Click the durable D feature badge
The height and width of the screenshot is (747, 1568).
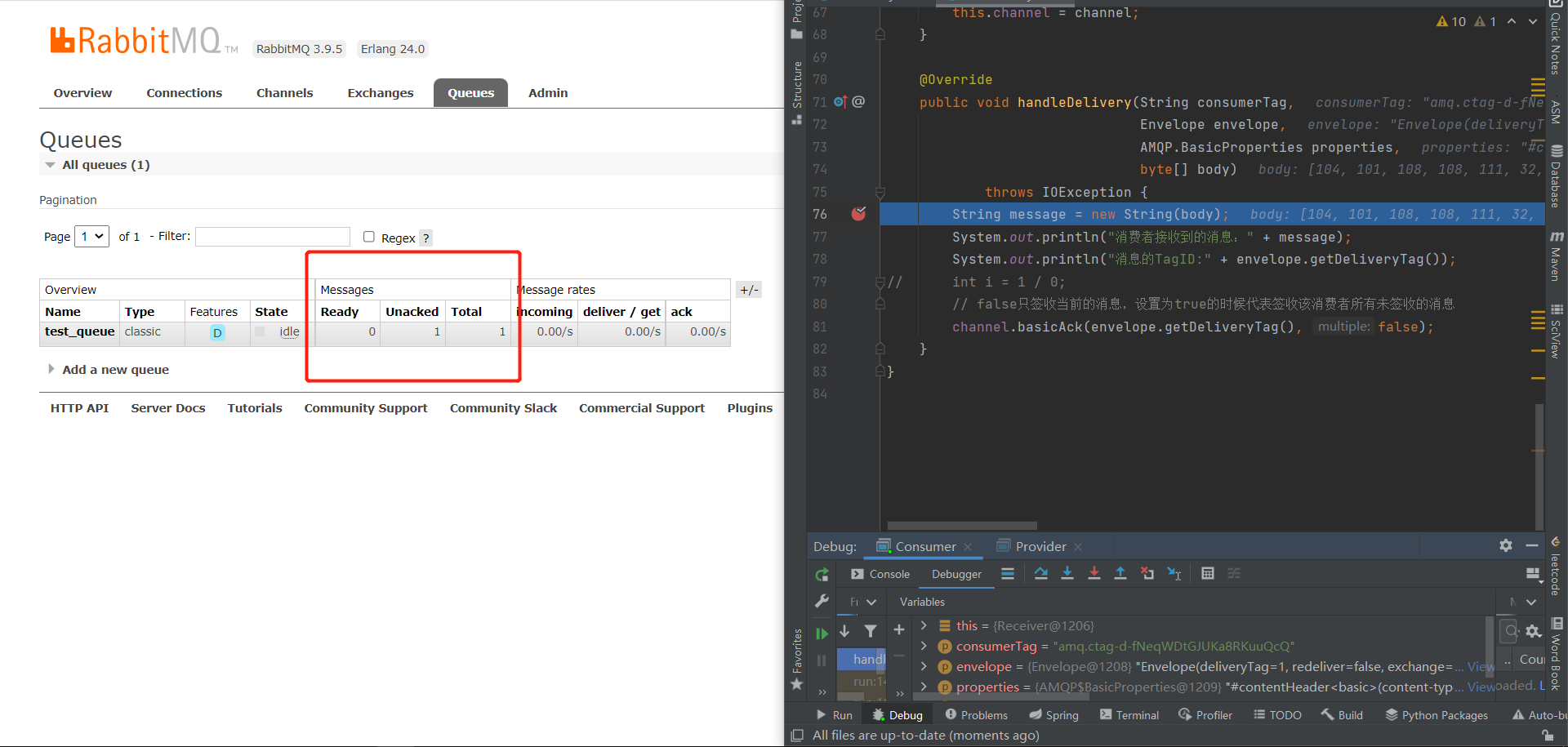click(217, 333)
